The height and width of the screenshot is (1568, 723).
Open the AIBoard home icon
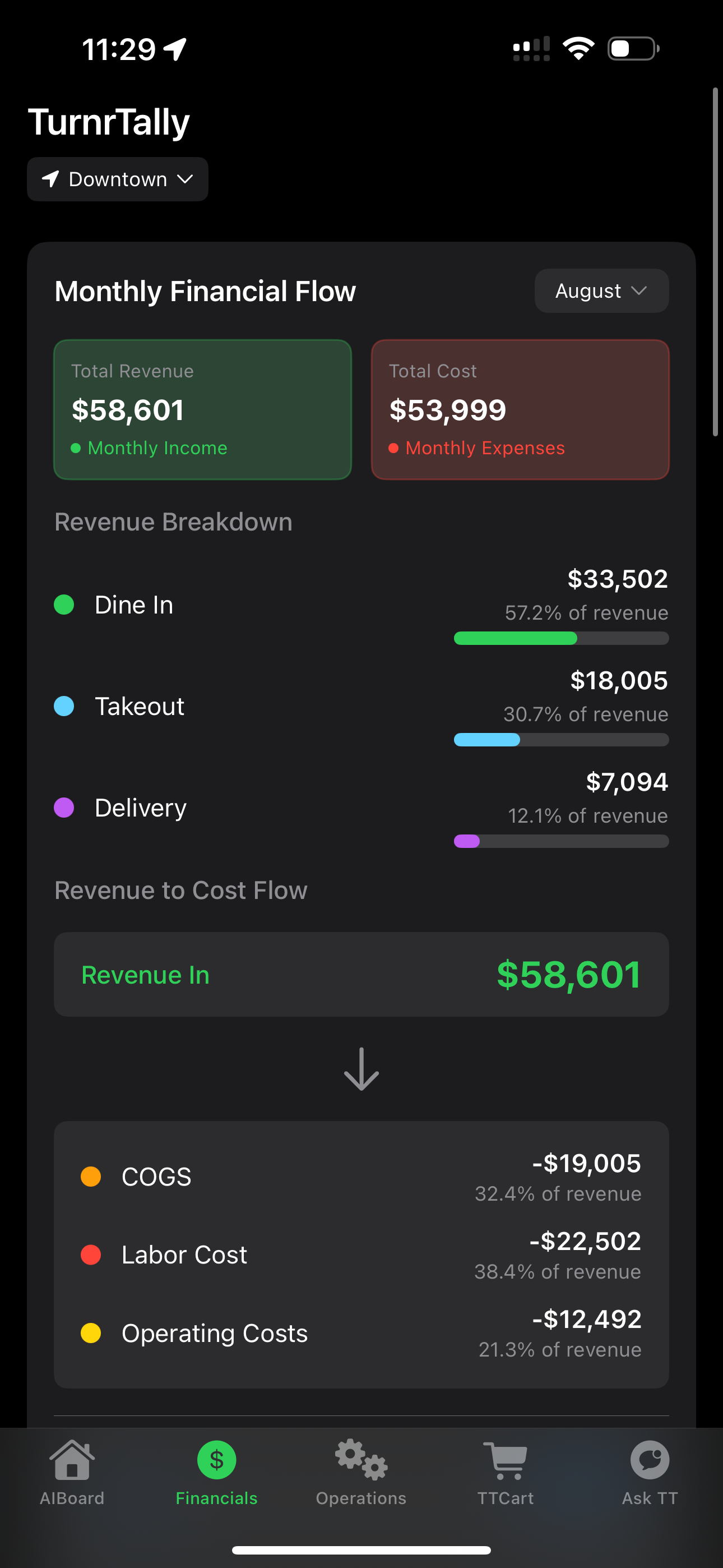point(72,1461)
